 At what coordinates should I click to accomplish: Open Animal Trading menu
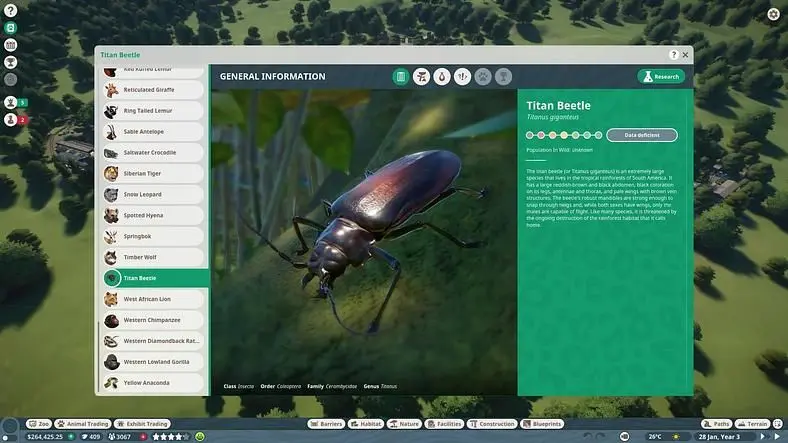[83, 424]
